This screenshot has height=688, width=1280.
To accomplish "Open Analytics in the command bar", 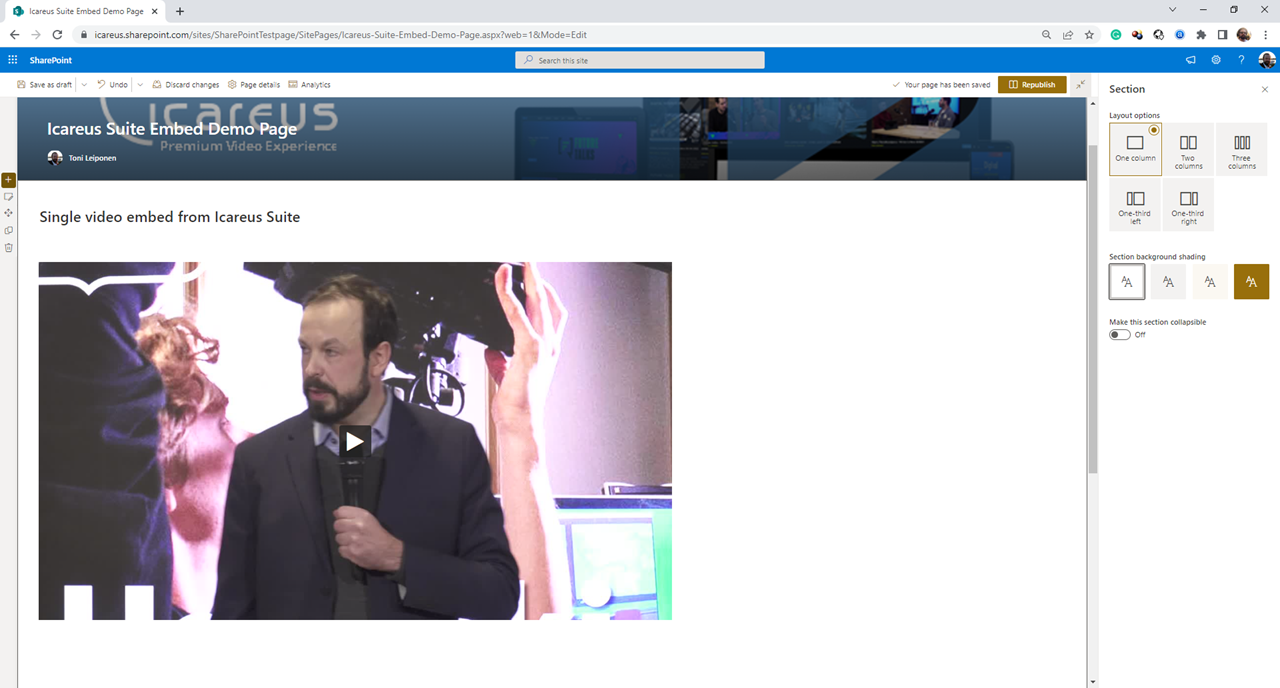I will tap(309, 85).
